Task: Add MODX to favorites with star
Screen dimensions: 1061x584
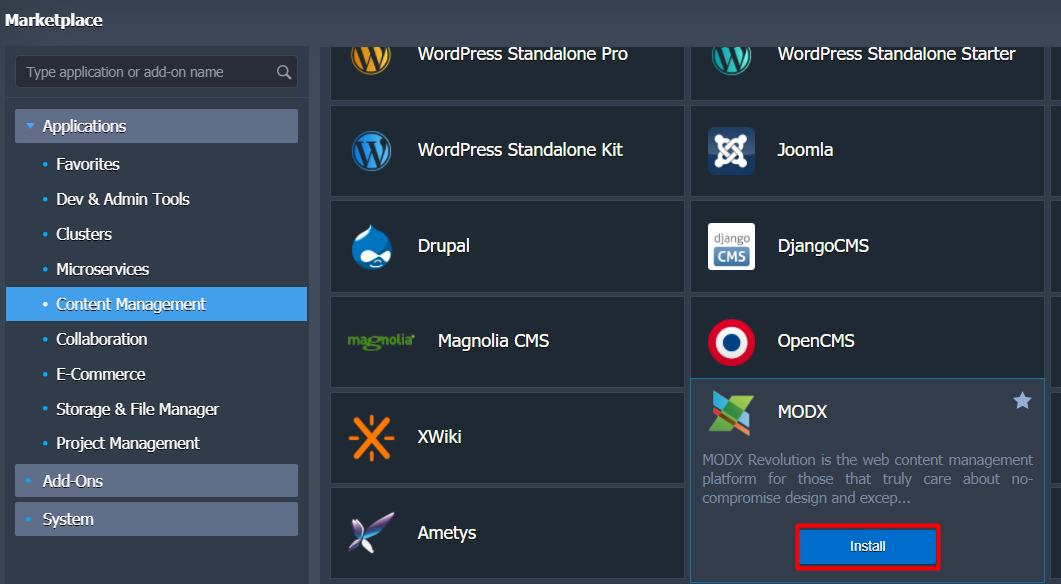Action: click(x=1022, y=401)
